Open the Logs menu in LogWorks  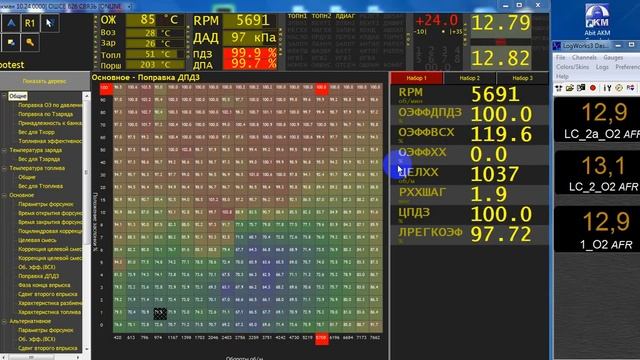[x=602, y=67]
